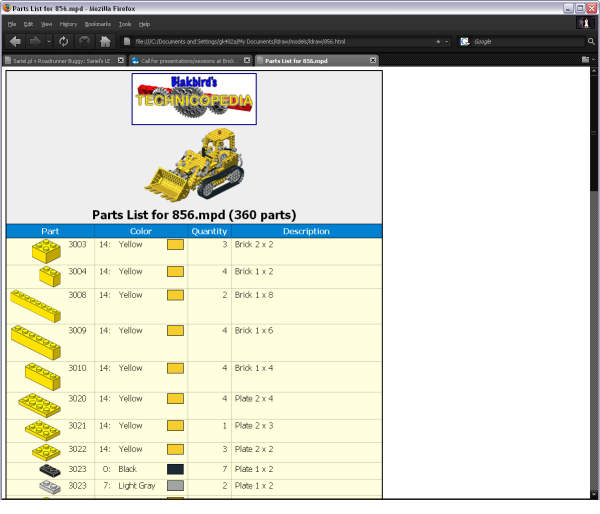Click the Light Gray color swatch
This screenshot has height=514, width=600.
[x=175, y=486]
